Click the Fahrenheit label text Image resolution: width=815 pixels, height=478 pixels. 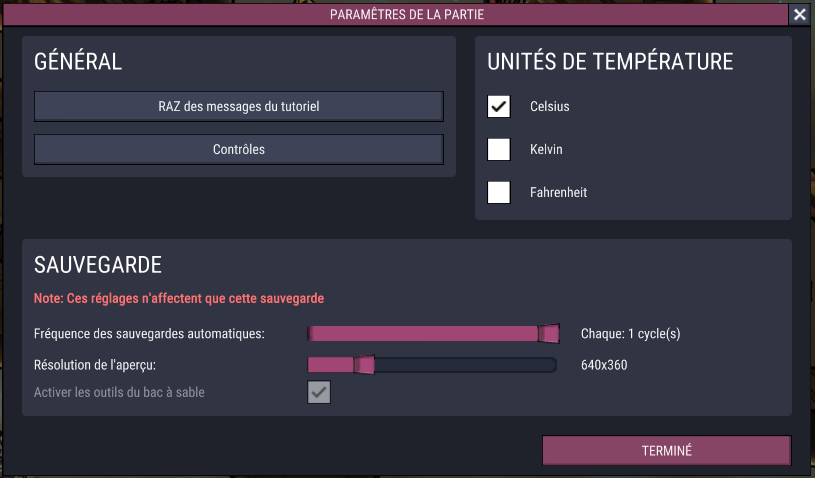point(558,192)
